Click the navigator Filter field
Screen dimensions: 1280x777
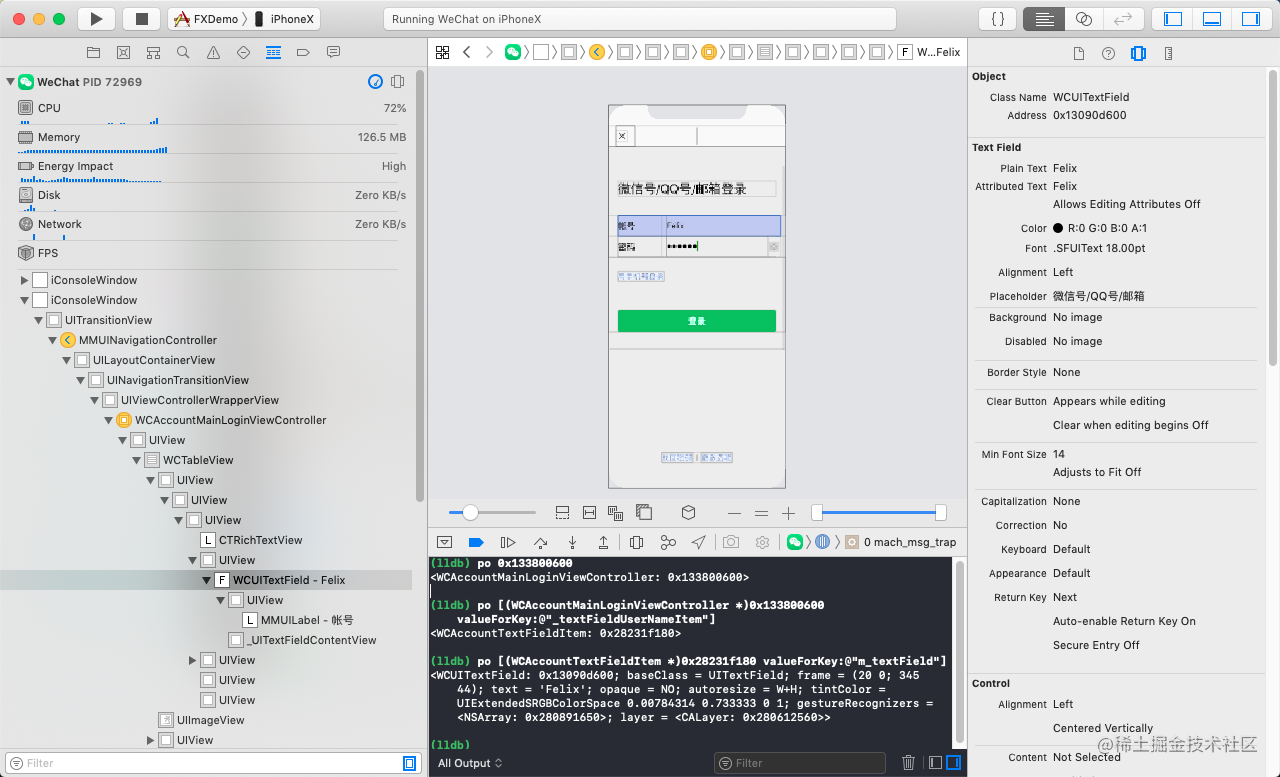coord(212,763)
